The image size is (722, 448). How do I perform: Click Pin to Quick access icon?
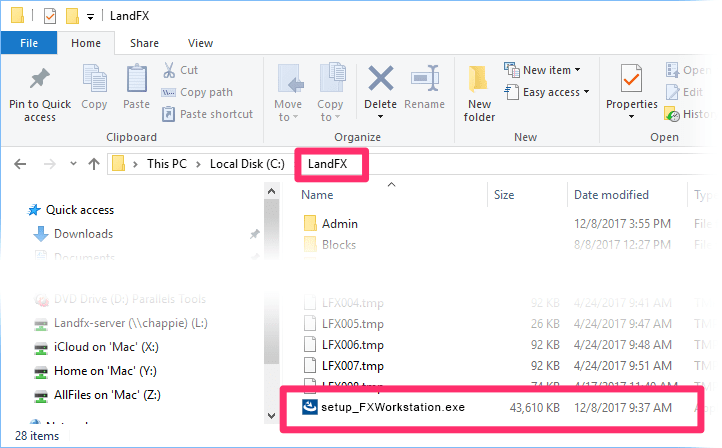[40, 78]
